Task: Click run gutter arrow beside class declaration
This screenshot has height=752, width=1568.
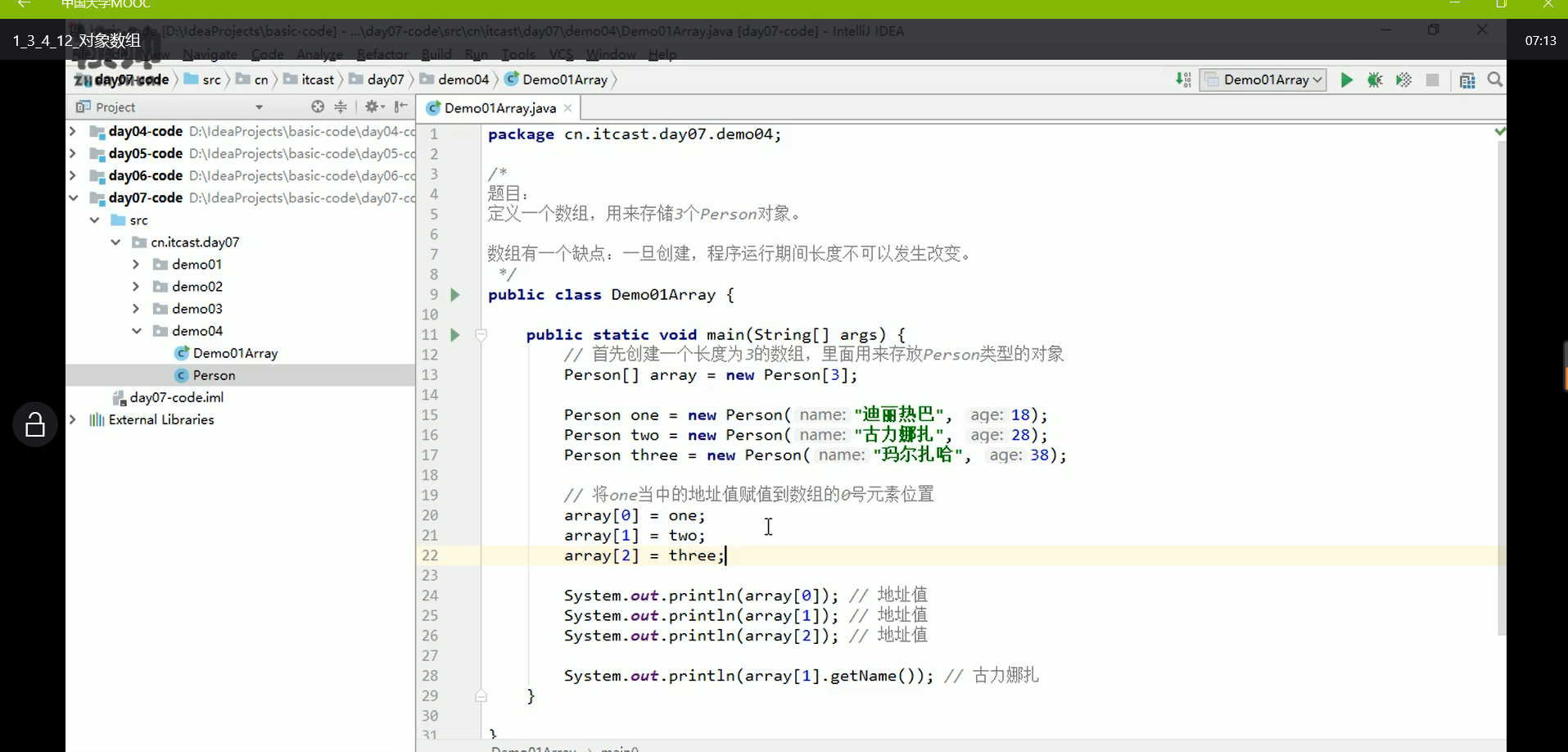Action: [x=455, y=295]
